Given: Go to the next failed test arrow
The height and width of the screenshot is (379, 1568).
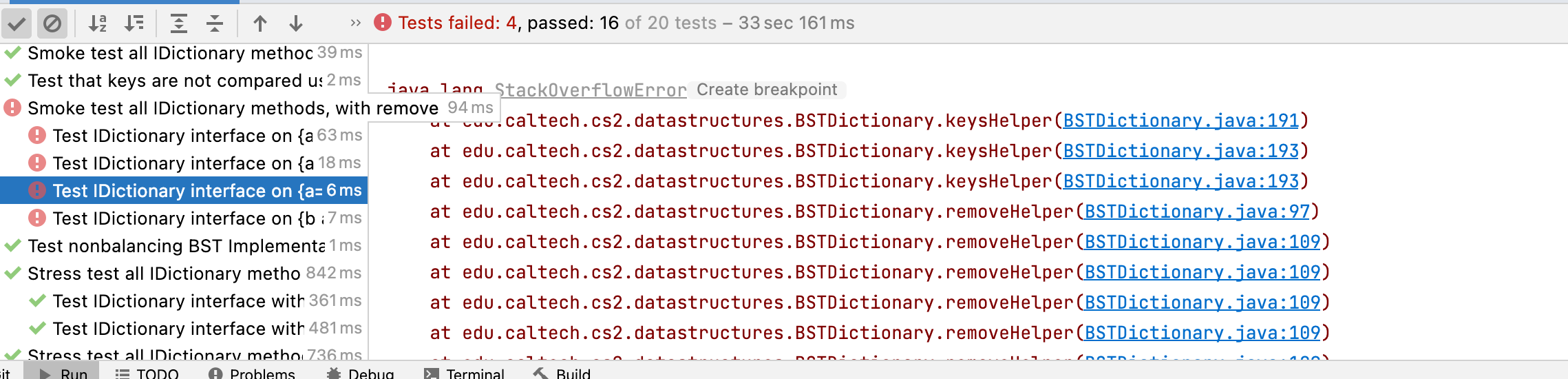Looking at the screenshot, I should [296, 24].
